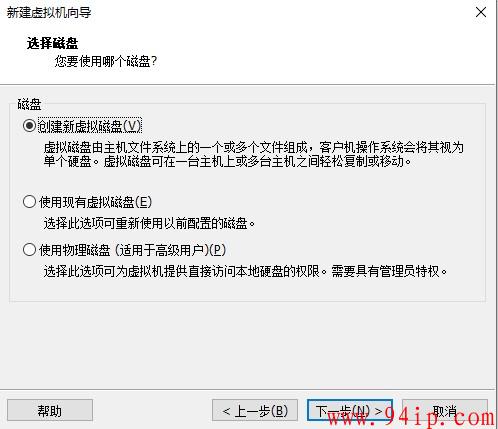Click description 选择此选项可重新使用以前配置的磁盘

[x=149, y=223]
